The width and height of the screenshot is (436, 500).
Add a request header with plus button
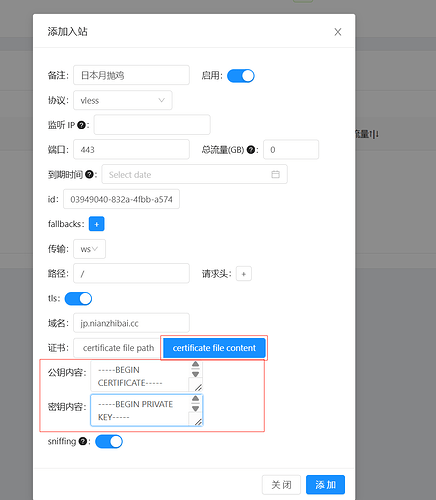click(x=244, y=274)
